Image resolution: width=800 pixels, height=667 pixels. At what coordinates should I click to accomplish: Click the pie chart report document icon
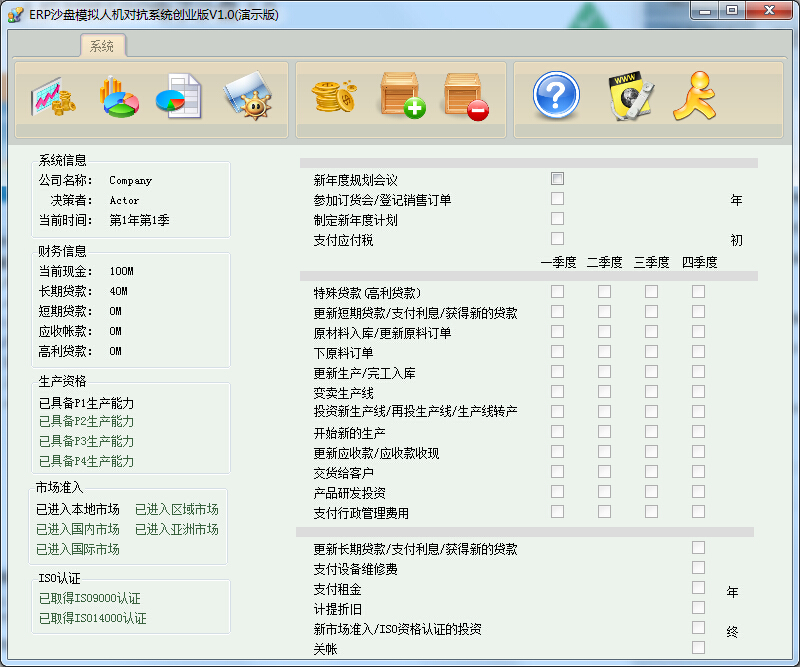pyautogui.click(x=178, y=97)
